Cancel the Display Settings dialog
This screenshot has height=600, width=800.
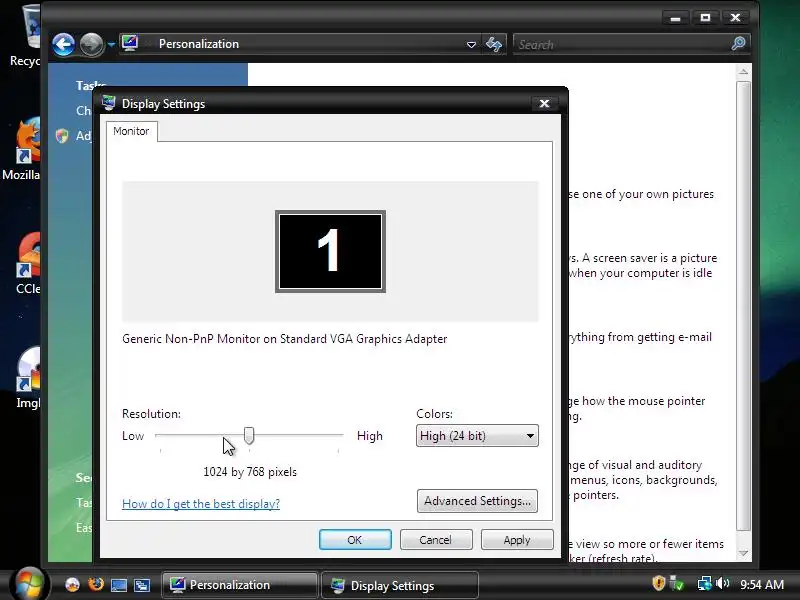pyautogui.click(x=436, y=540)
